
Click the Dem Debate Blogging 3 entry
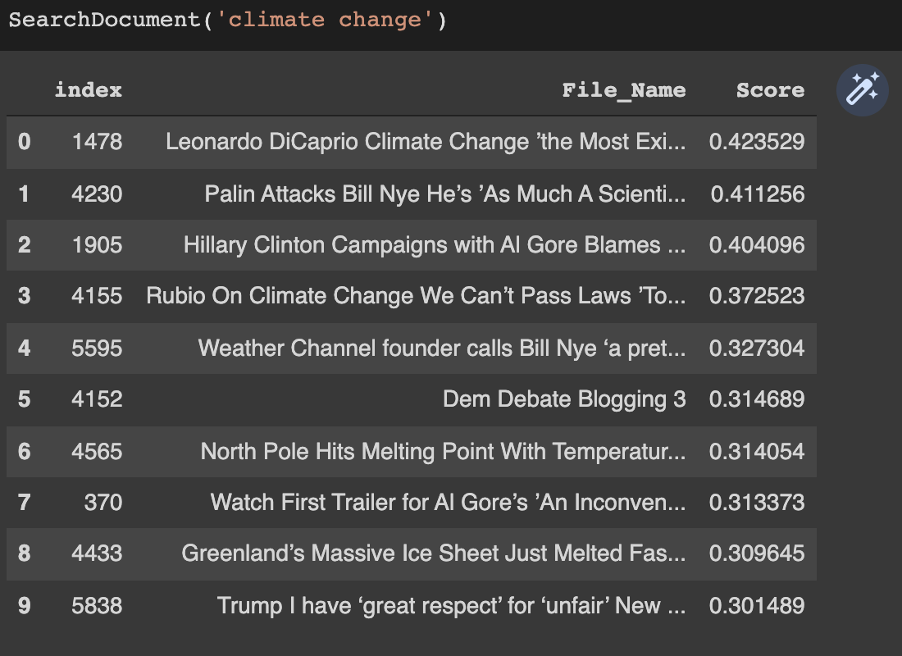click(564, 400)
